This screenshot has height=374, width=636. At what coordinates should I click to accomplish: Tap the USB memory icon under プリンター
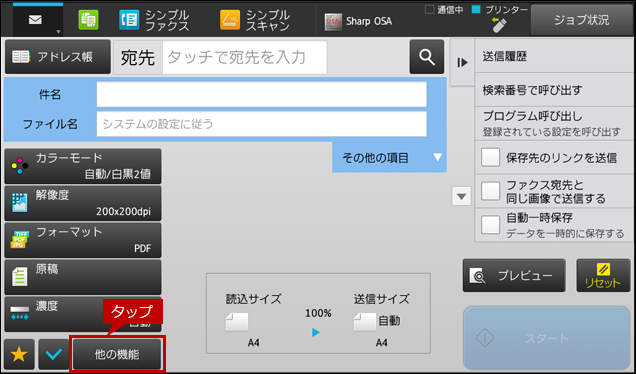(499, 25)
